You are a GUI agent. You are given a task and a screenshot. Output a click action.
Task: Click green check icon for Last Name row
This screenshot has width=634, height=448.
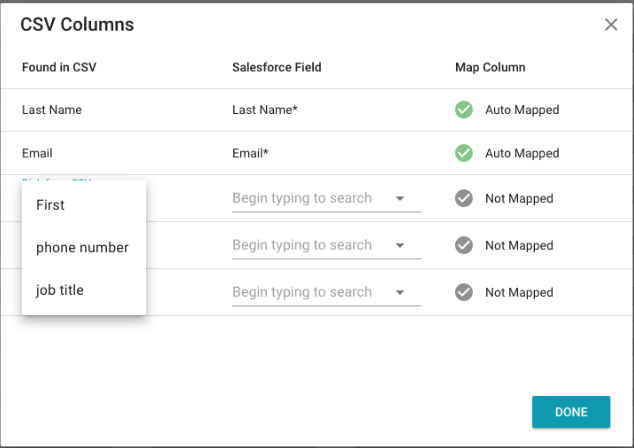coord(464,110)
